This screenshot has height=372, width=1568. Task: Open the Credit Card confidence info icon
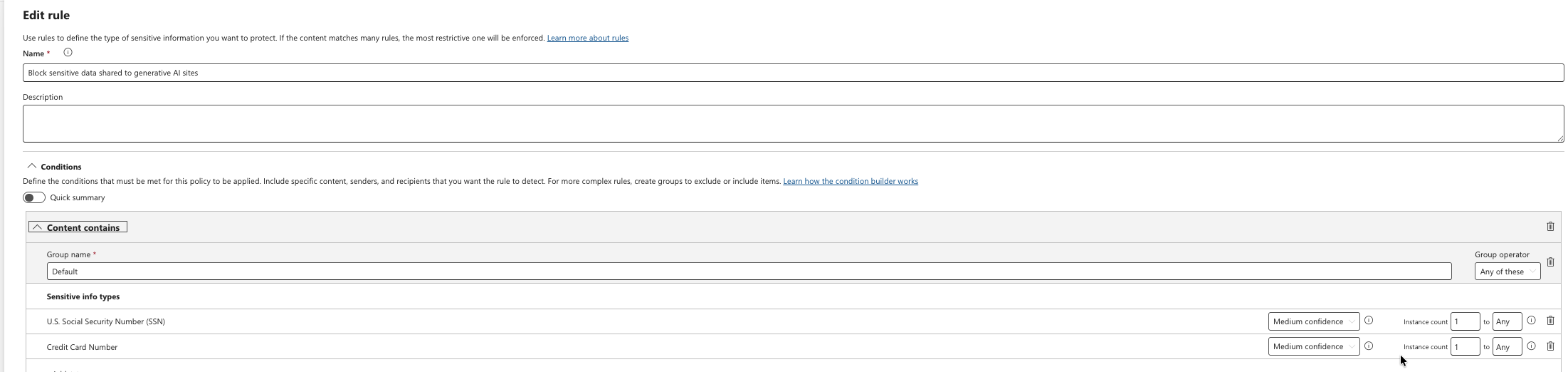point(1368,346)
